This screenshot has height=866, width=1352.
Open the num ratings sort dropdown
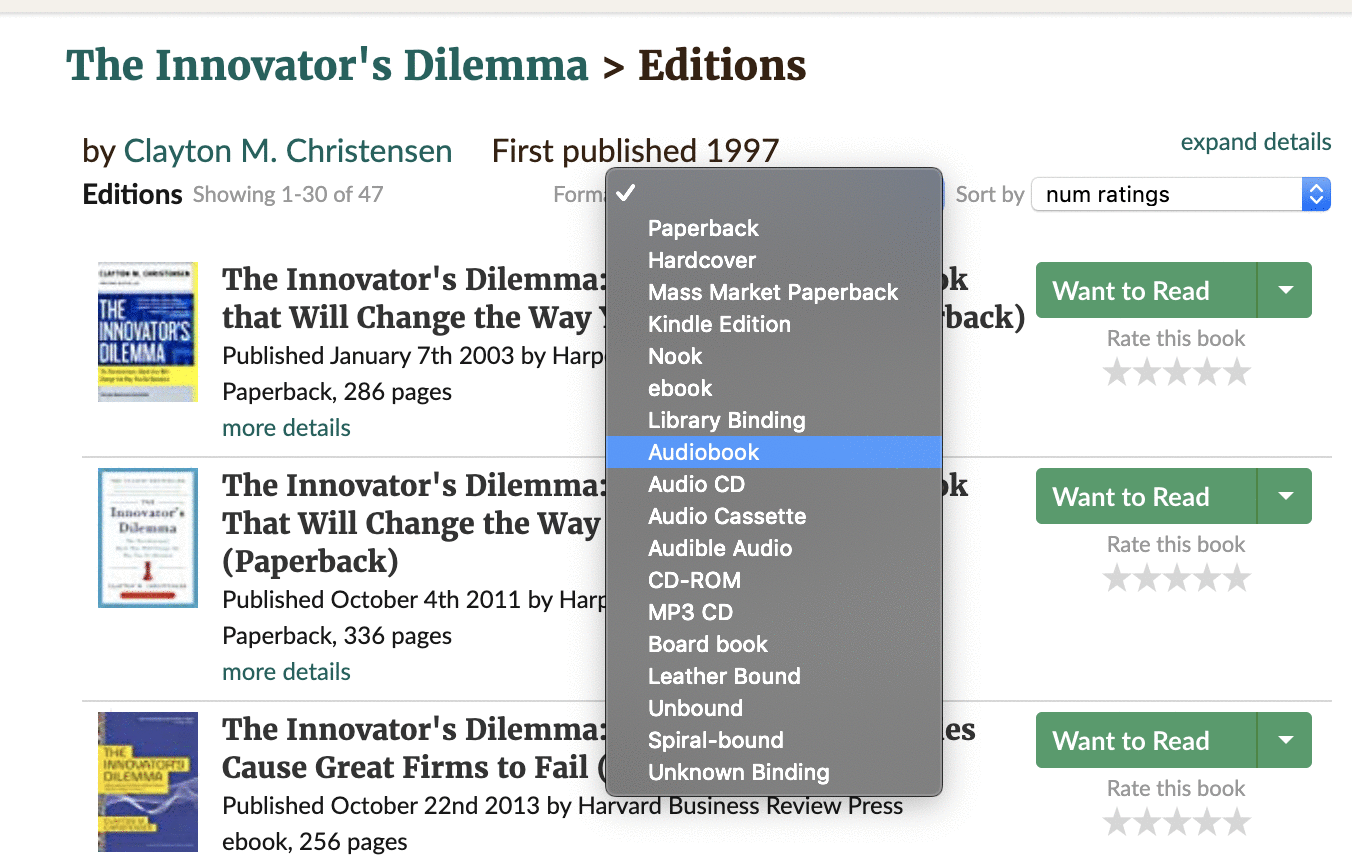coord(1180,194)
